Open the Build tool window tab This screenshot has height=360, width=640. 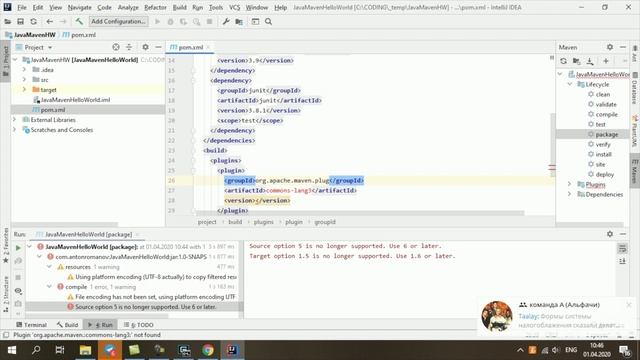[x=67, y=325]
